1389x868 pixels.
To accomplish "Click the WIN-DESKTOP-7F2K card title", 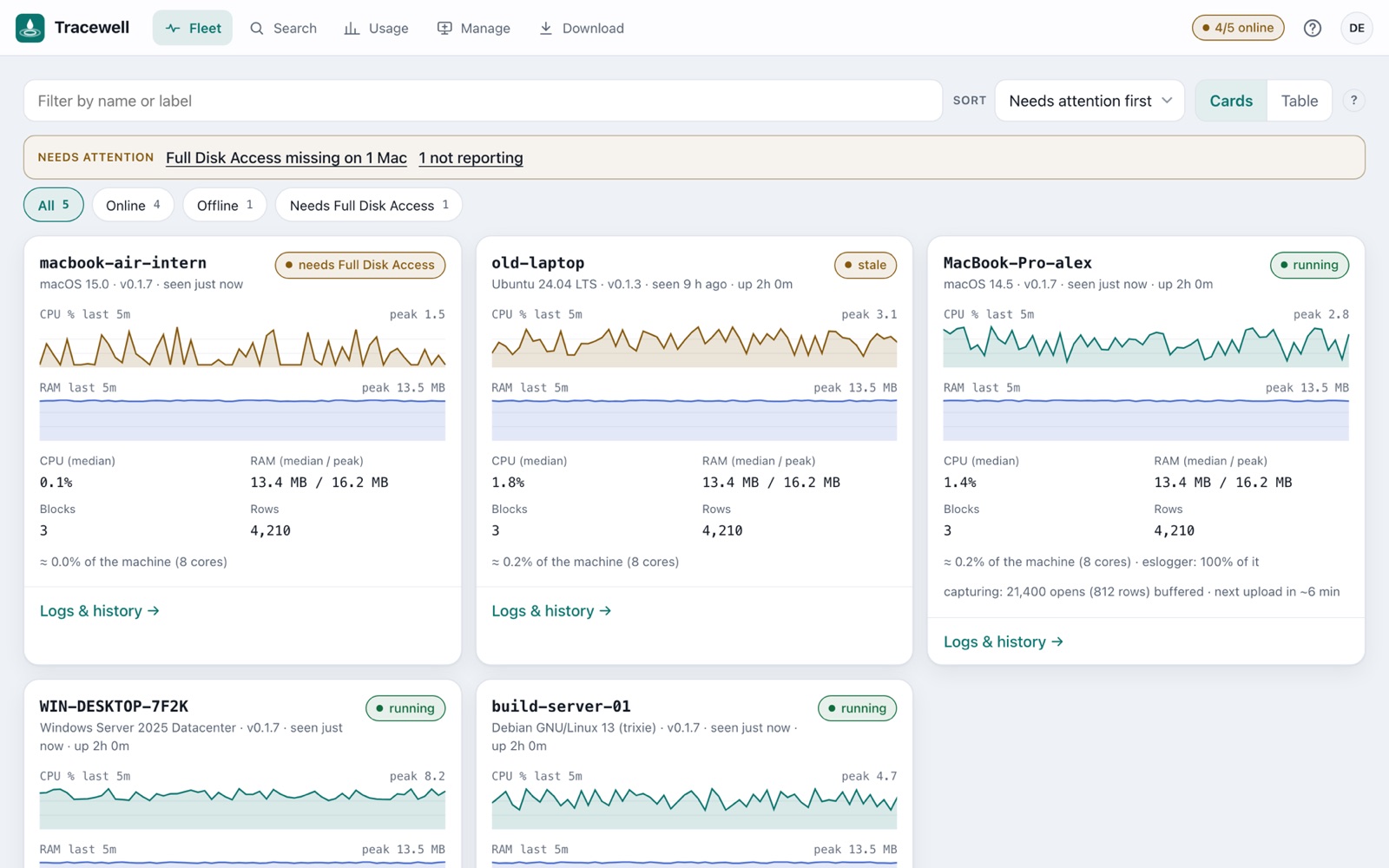I will (114, 707).
